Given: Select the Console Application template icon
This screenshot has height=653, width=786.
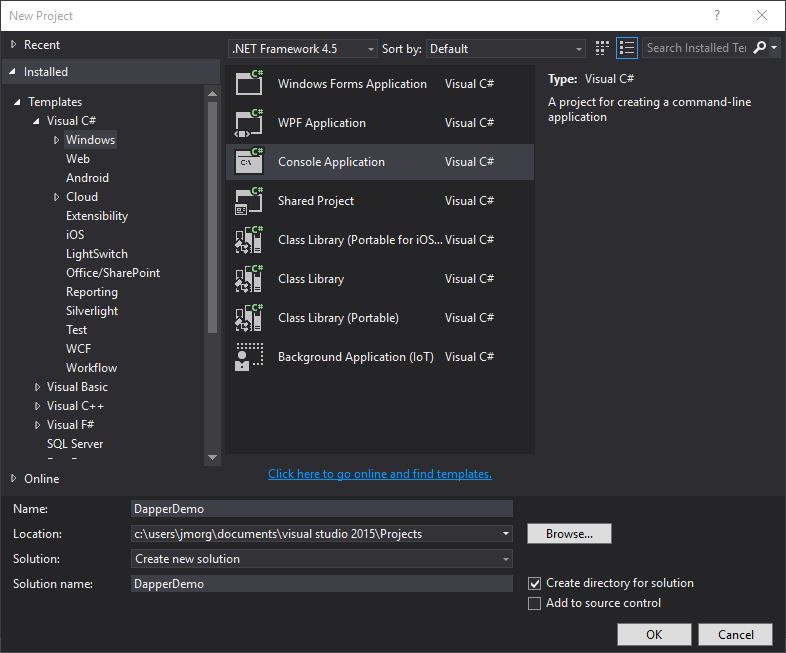Looking at the screenshot, I should click(249, 161).
